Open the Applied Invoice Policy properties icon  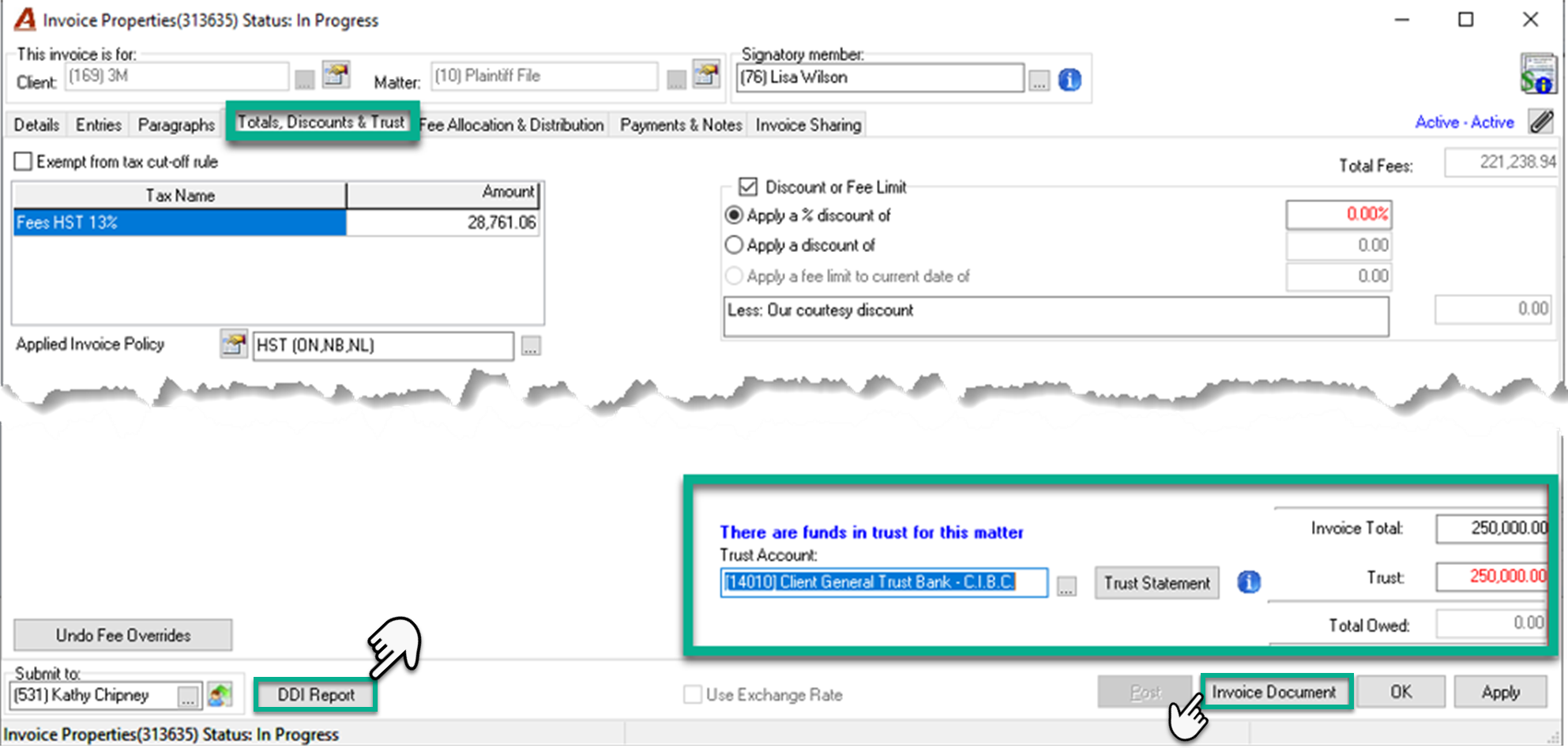[234, 344]
